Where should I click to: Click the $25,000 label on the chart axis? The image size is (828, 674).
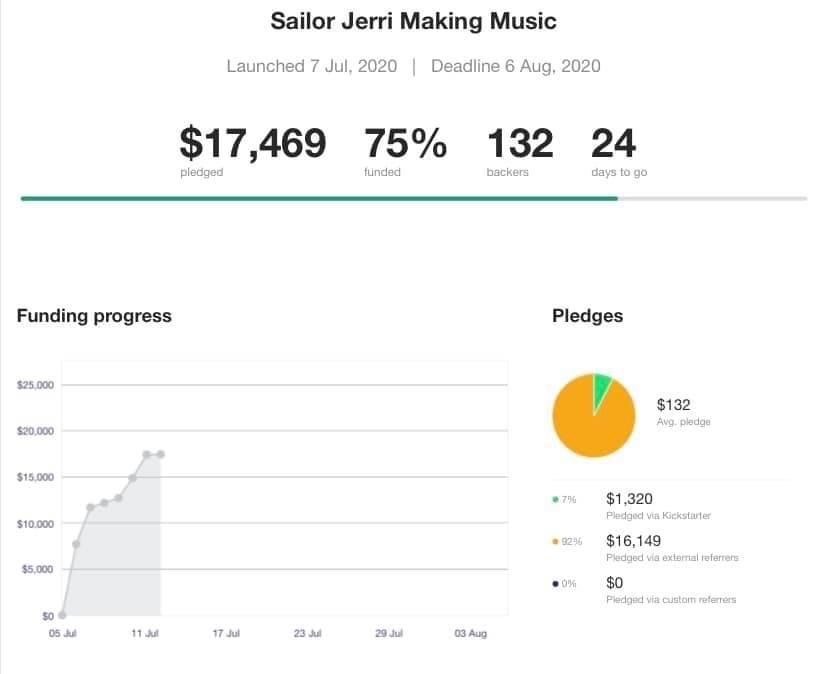(x=36, y=385)
